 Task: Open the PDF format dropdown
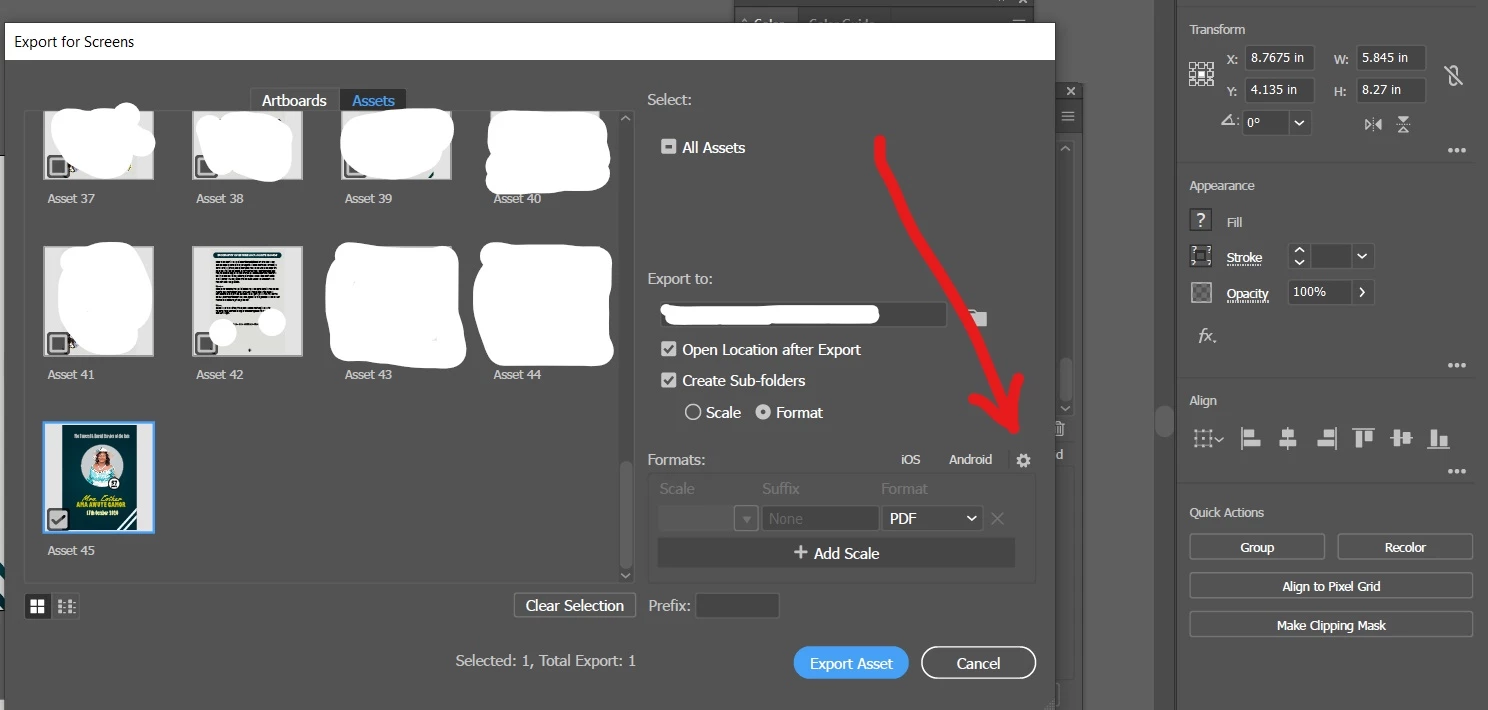pos(933,518)
